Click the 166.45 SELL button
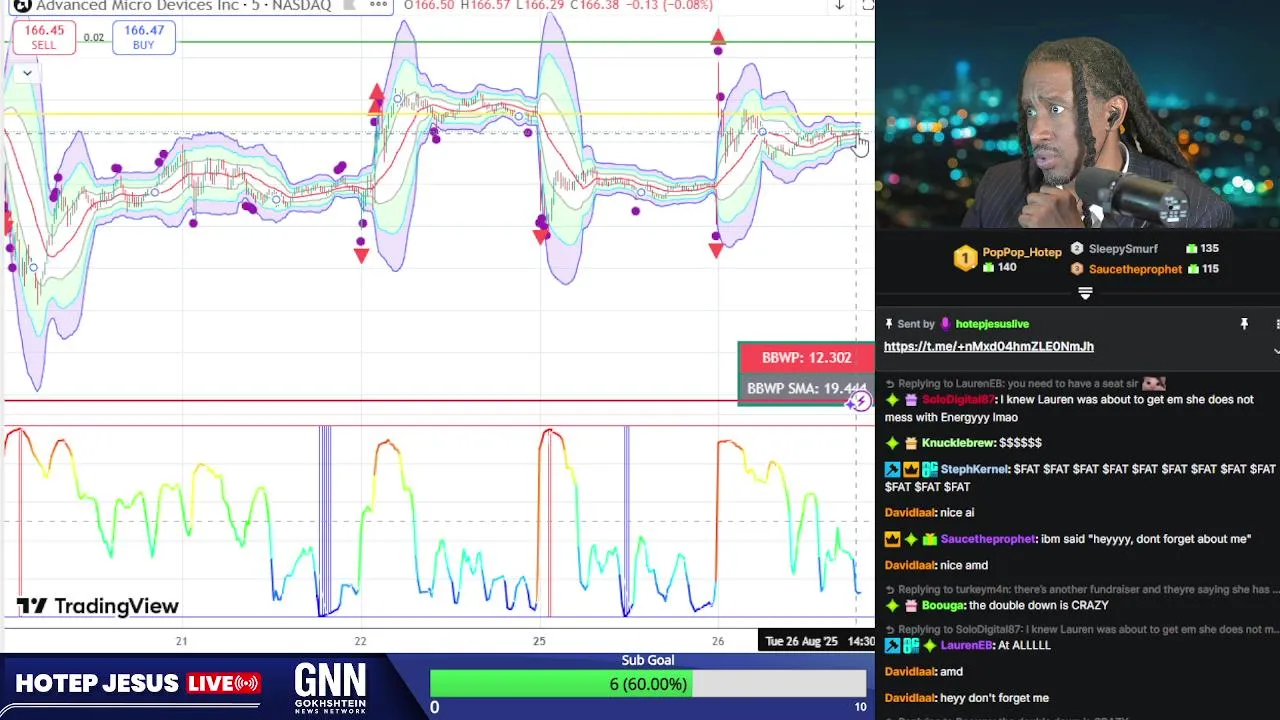Image resolution: width=1280 pixels, height=720 pixels. coord(43,37)
